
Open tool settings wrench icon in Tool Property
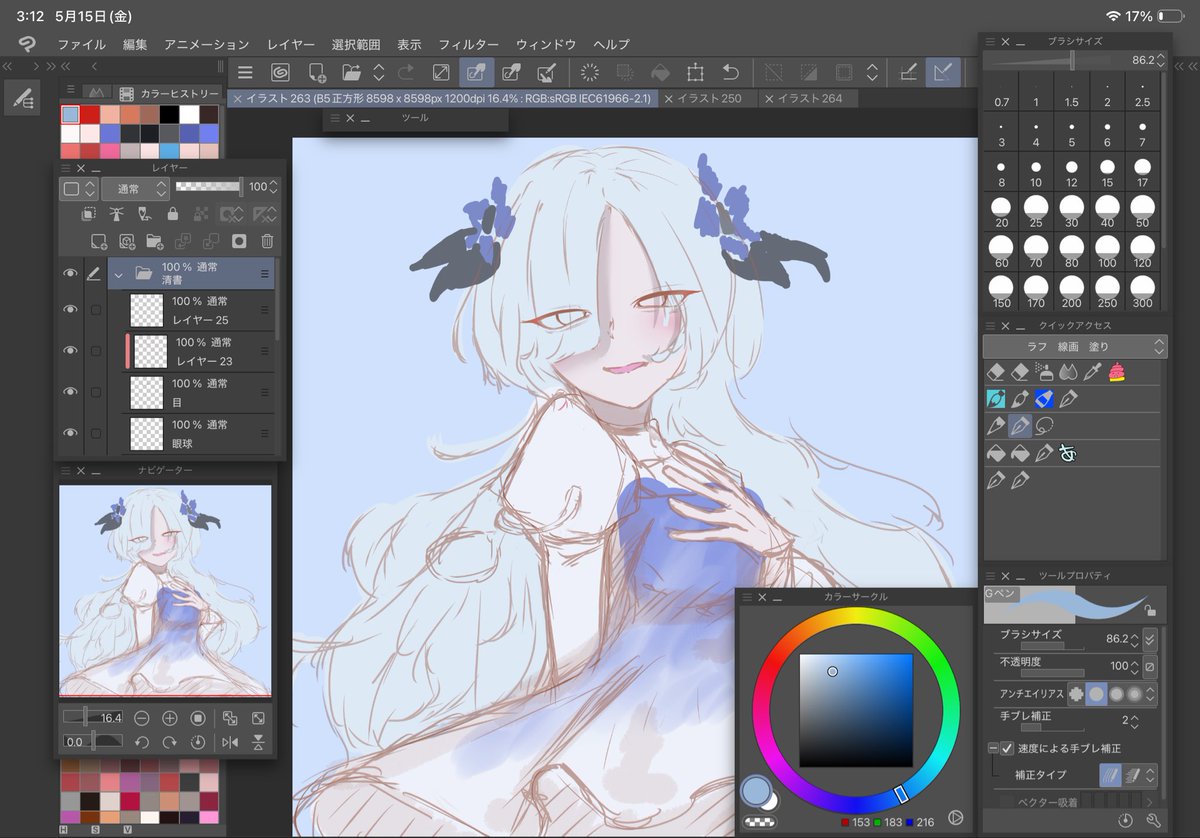(1153, 821)
